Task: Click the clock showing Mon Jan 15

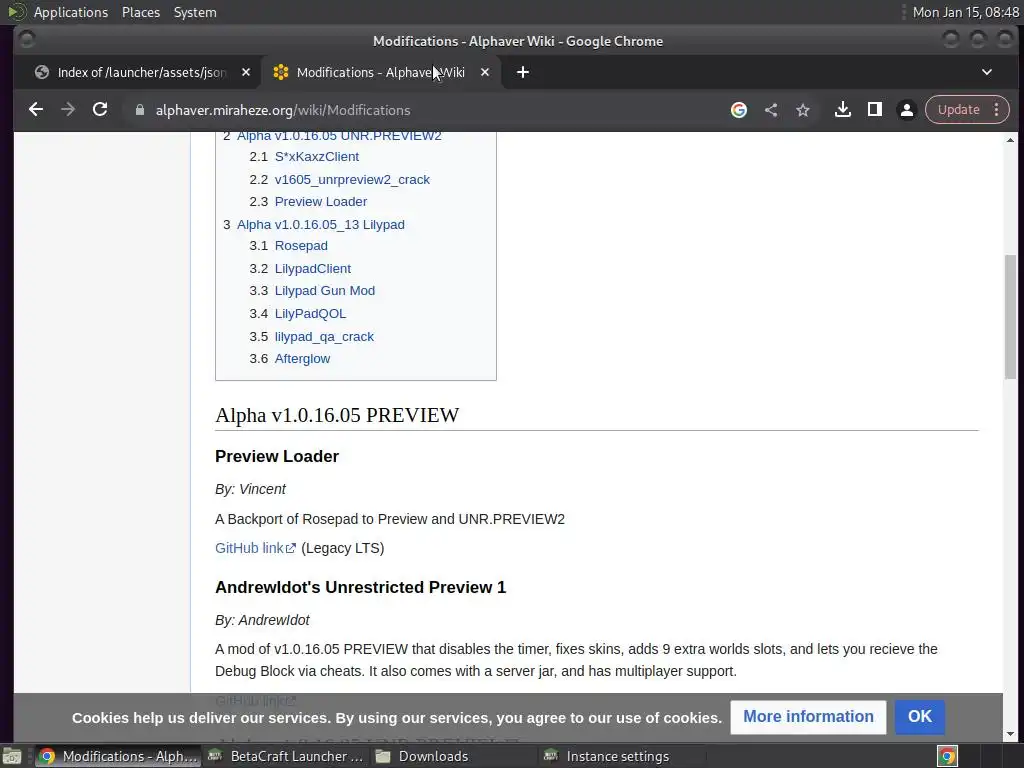Action: pos(965,12)
